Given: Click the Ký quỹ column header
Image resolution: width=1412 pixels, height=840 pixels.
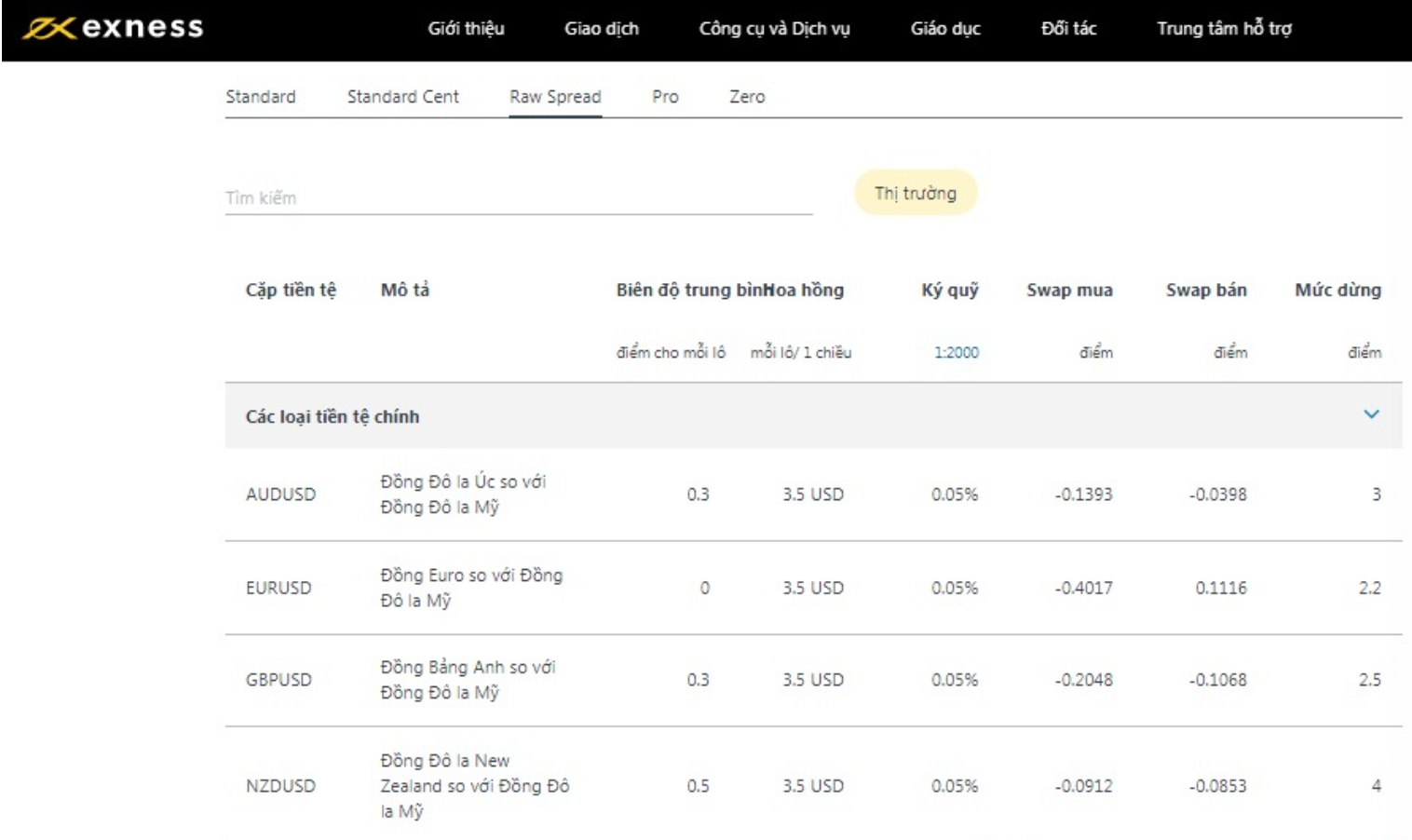Looking at the screenshot, I should tap(950, 290).
